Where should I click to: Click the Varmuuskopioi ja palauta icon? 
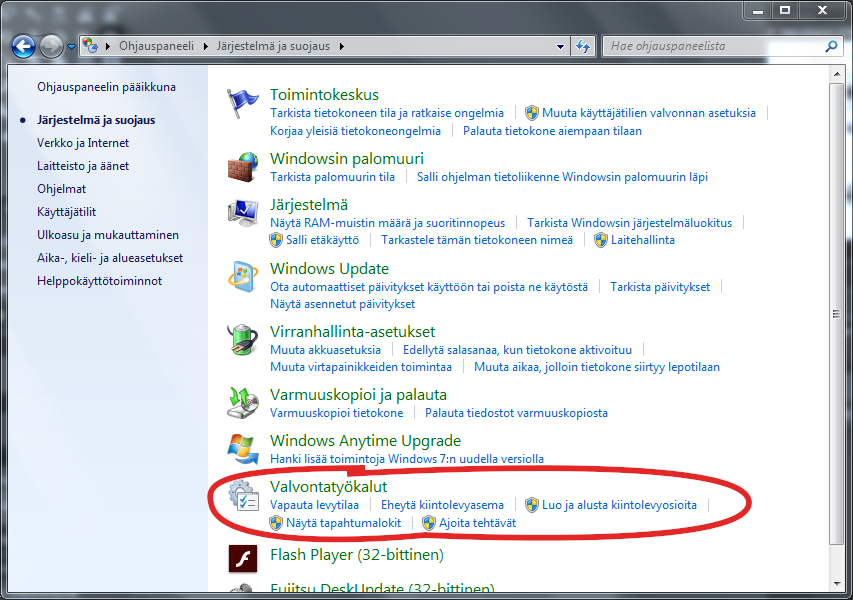[x=243, y=402]
